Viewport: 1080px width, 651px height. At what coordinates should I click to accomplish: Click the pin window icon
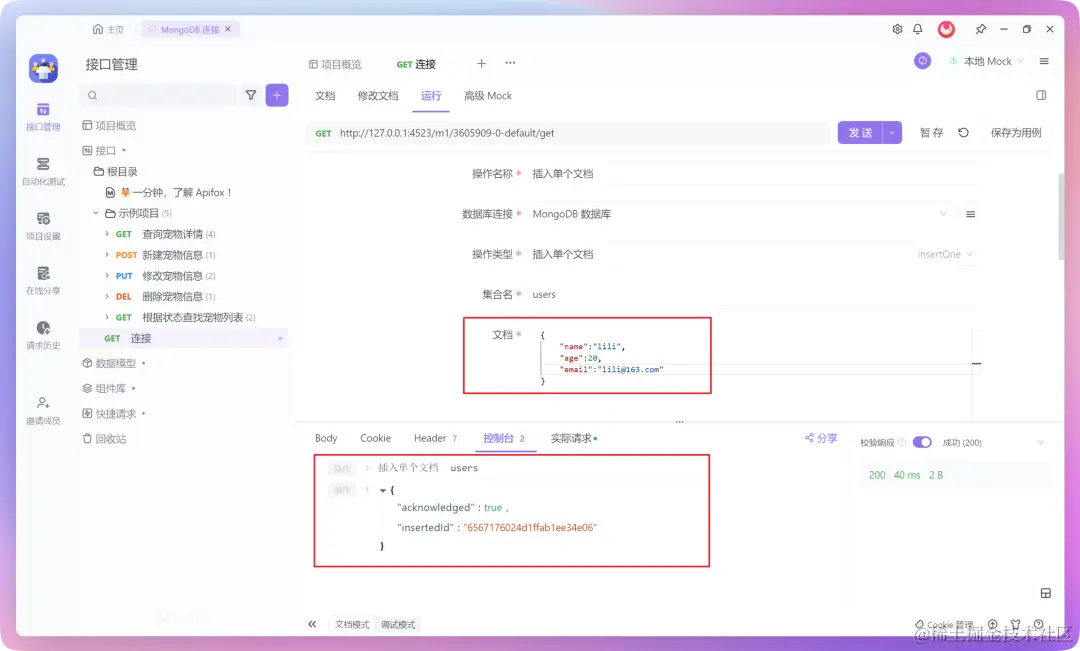click(x=980, y=29)
